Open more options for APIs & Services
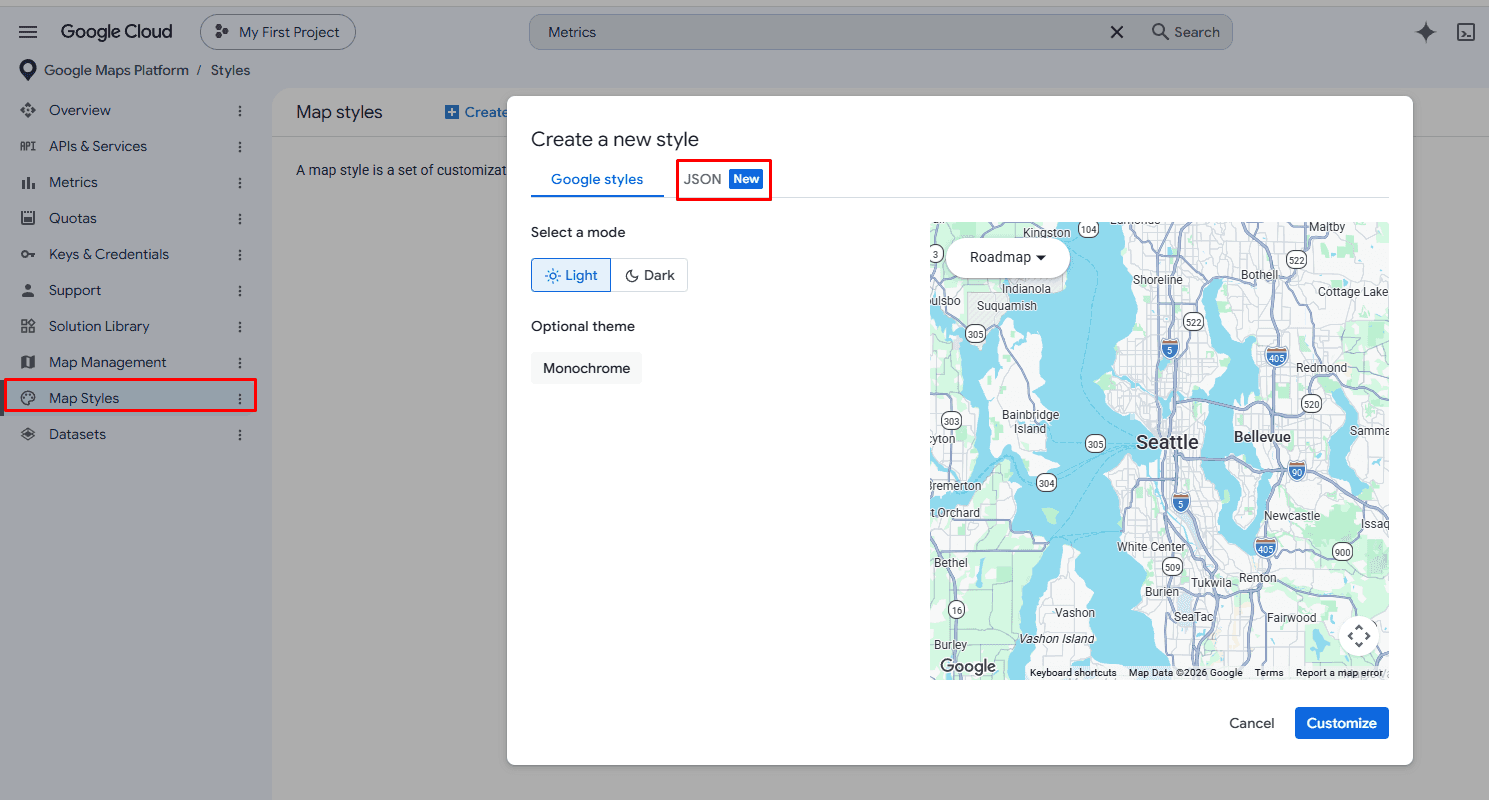Image resolution: width=1489 pixels, height=800 pixels. pos(240,146)
